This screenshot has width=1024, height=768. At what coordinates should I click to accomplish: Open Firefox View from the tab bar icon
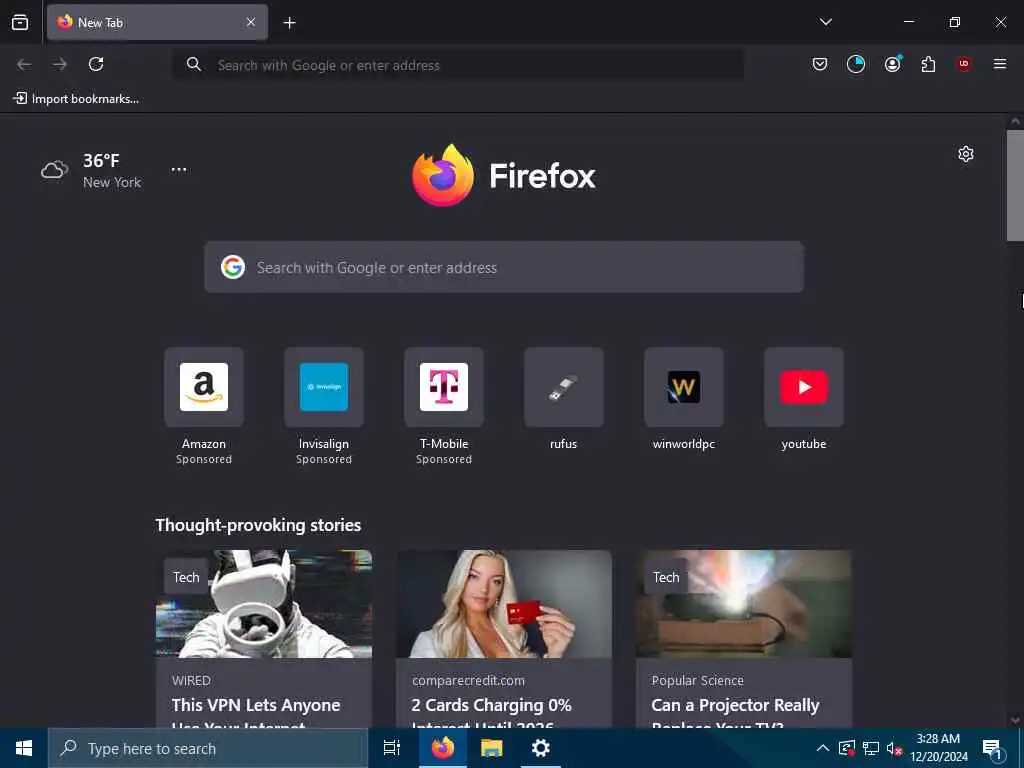20,22
